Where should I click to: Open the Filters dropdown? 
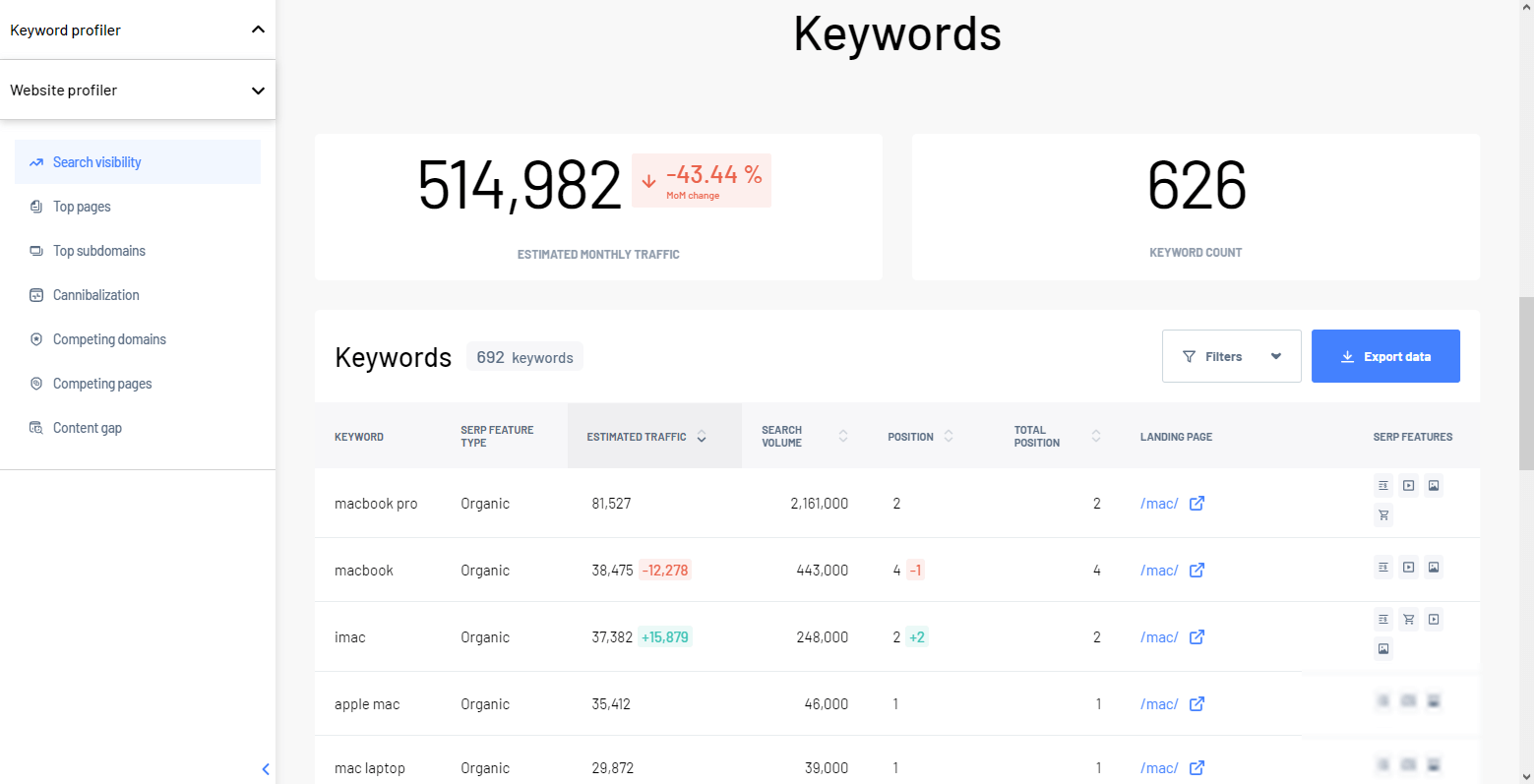[x=1232, y=356]
